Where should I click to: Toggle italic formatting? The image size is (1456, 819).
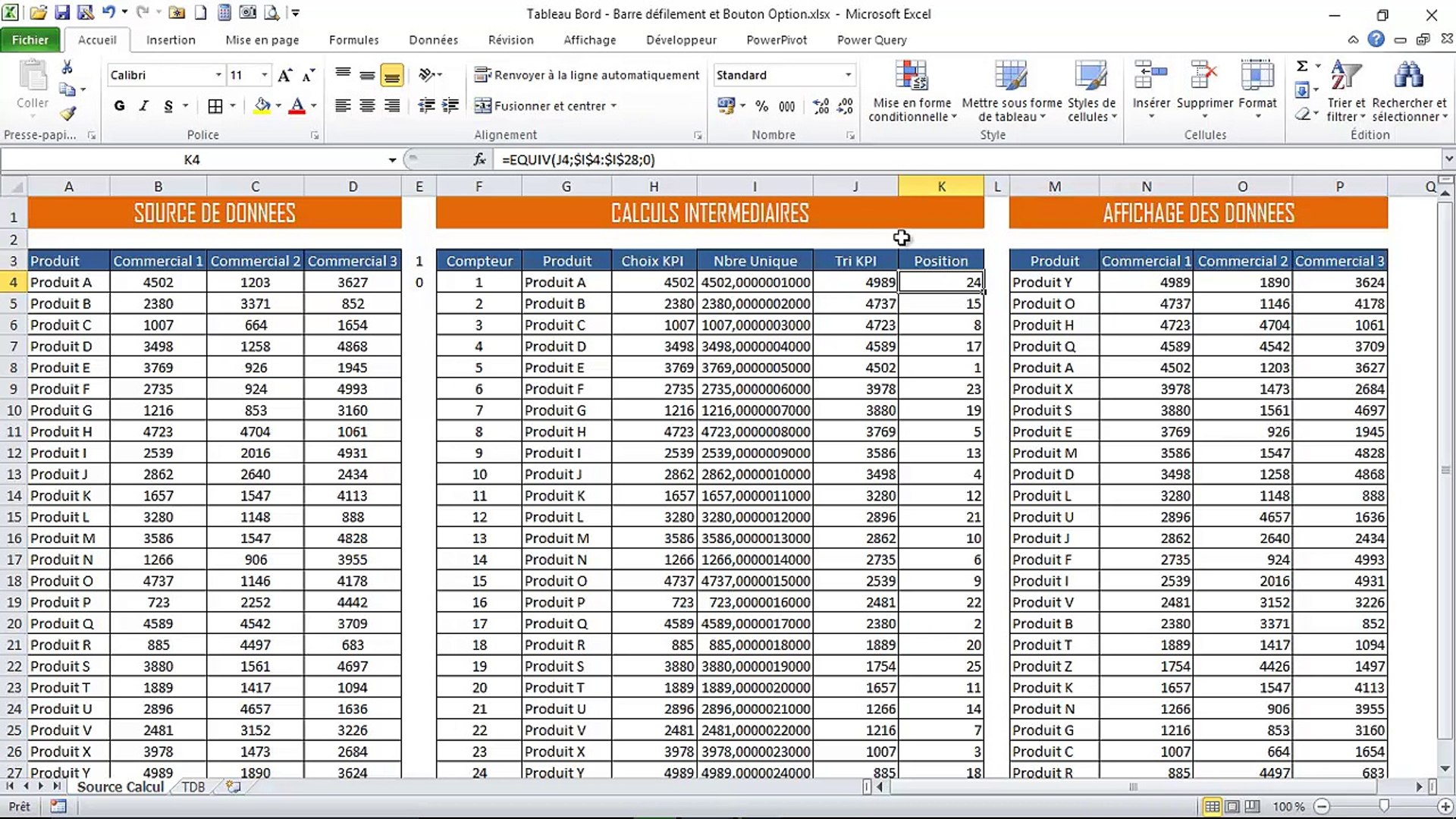click(x=143, y=106)
